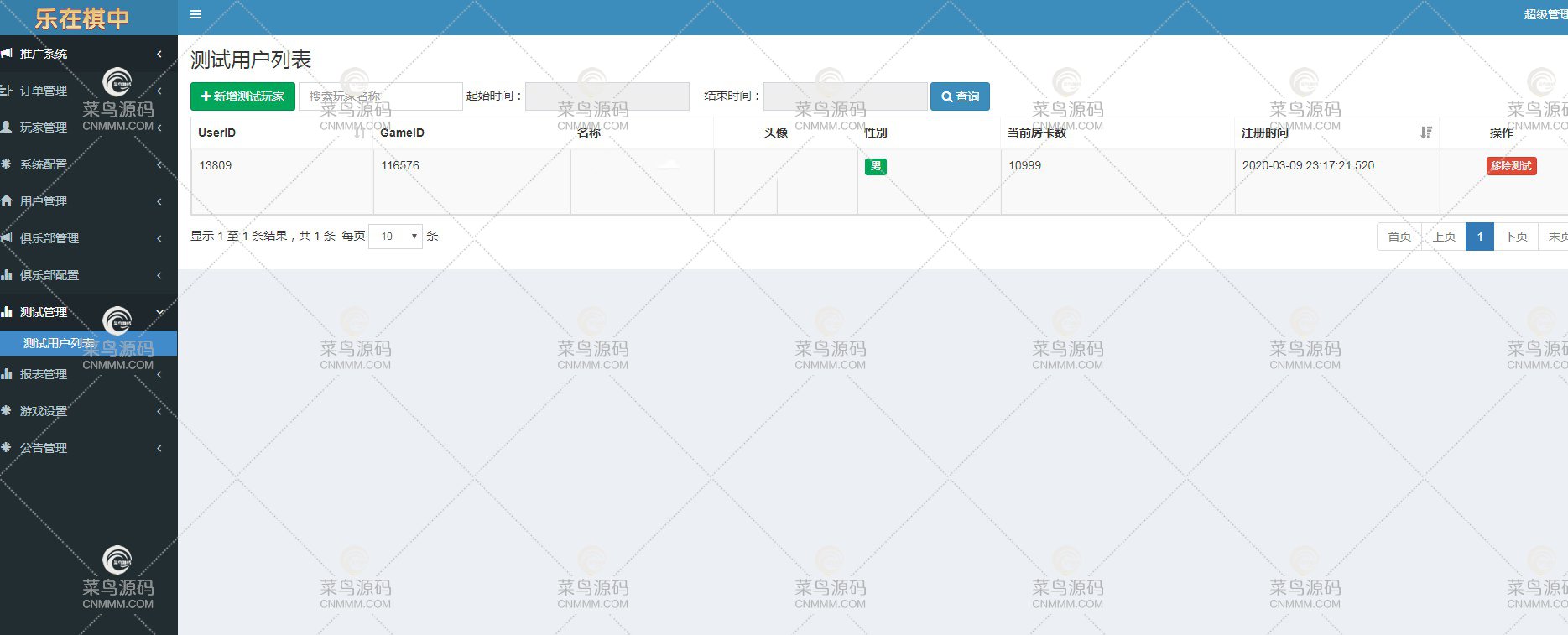Click the hamburger menu toggle icon
The image size is (1568, 635).
pos(195,14)
